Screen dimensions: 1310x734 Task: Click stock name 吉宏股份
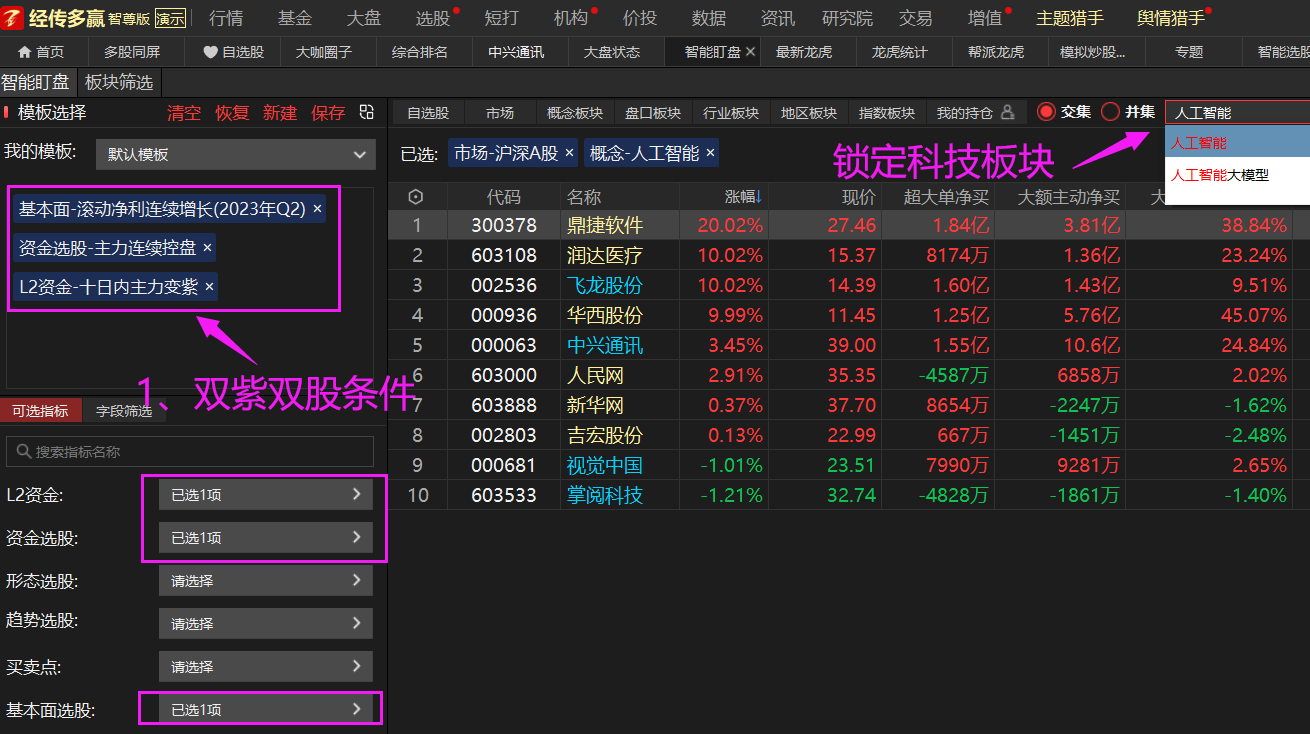pos(604,435)
